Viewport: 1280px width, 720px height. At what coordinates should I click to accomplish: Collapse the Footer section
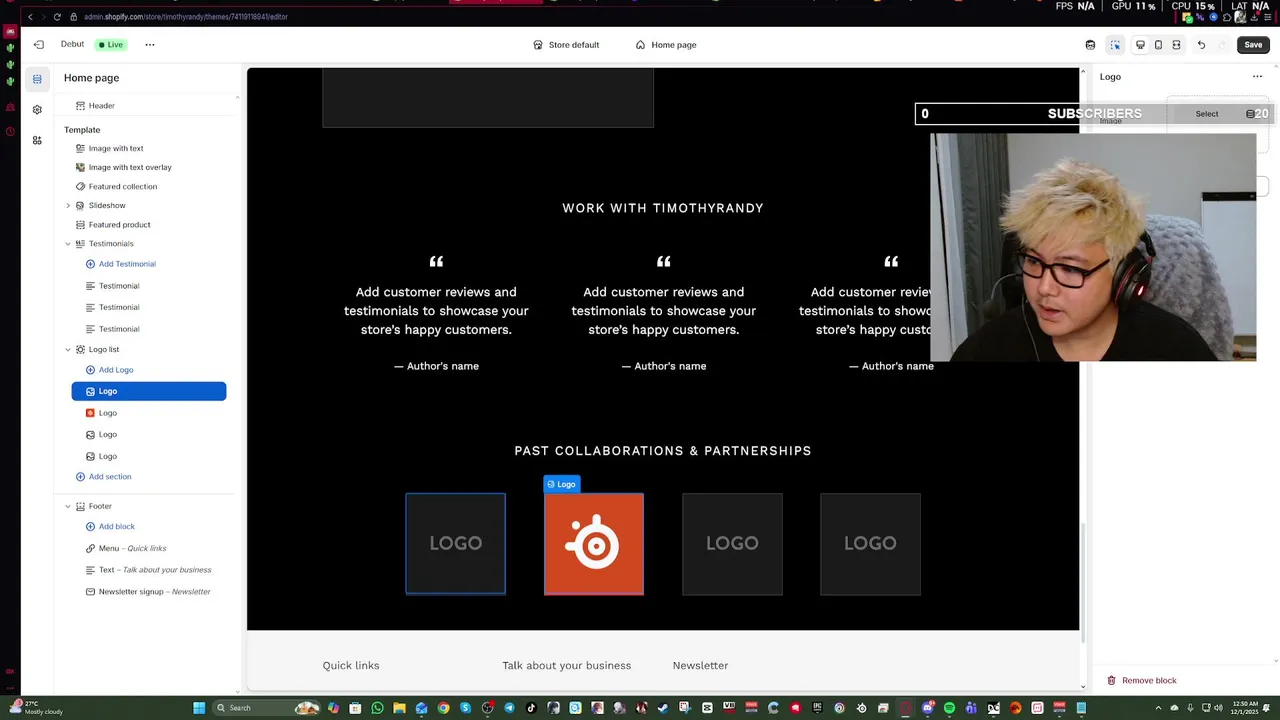(68, 507)
